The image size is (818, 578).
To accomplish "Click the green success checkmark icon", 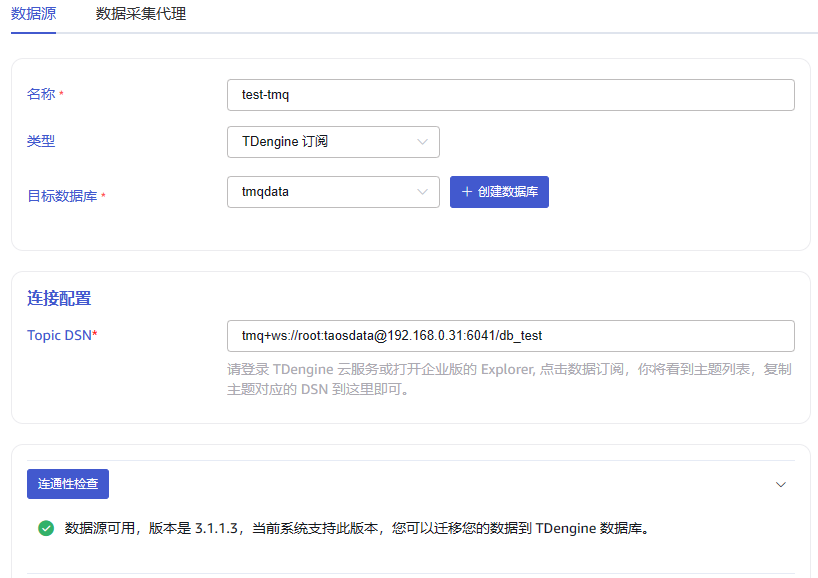I will (x=46, y=528).
